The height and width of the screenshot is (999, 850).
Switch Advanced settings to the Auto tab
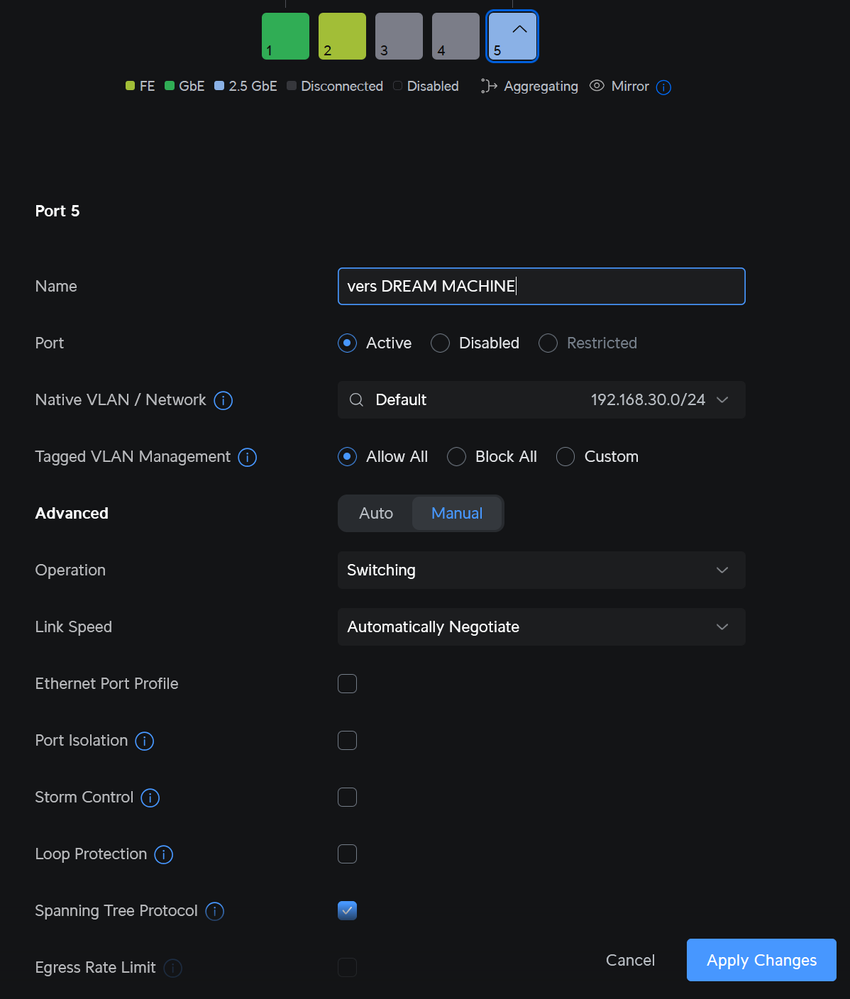pos(376,513)
